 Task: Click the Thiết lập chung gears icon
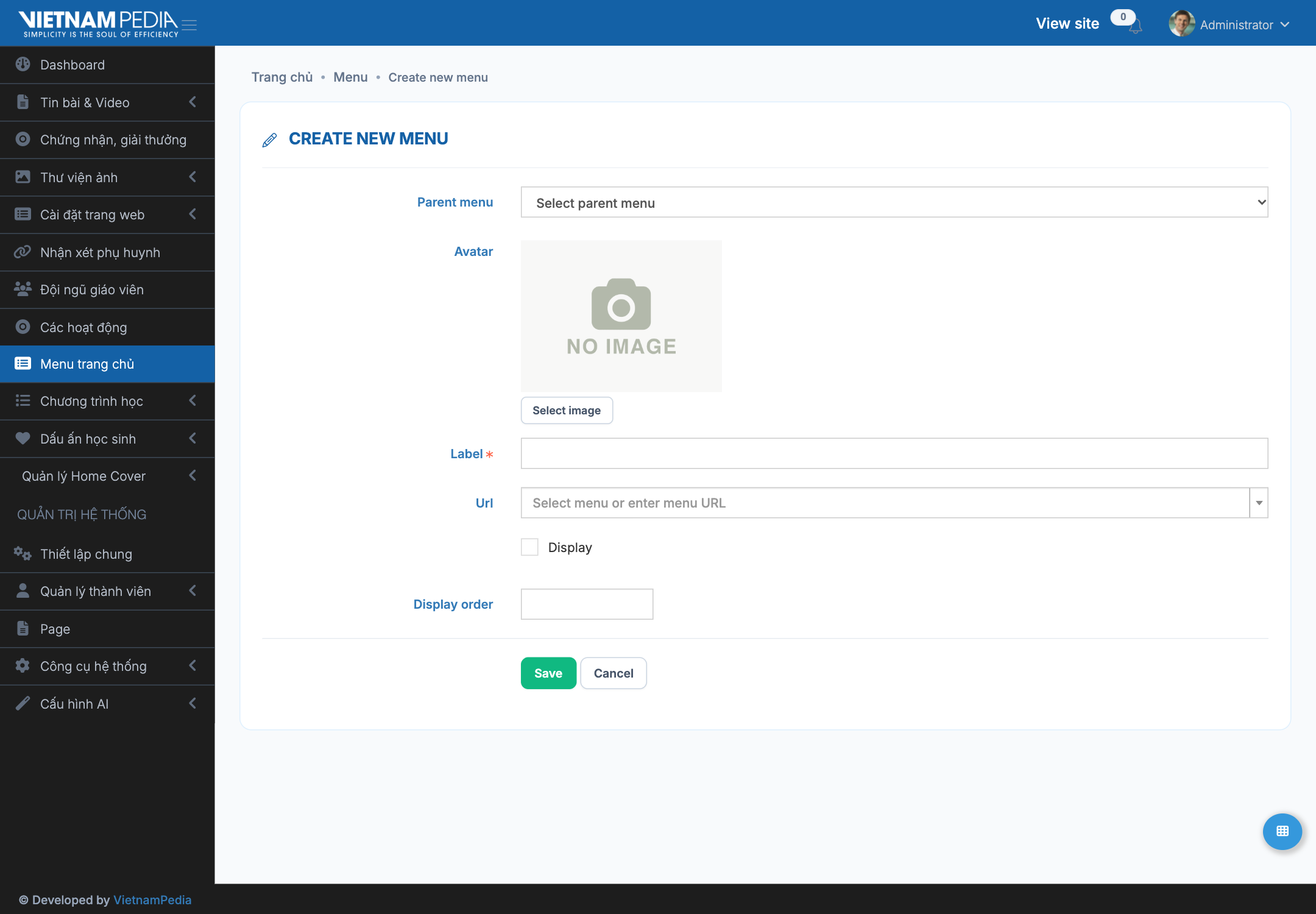tap(23, 554)
